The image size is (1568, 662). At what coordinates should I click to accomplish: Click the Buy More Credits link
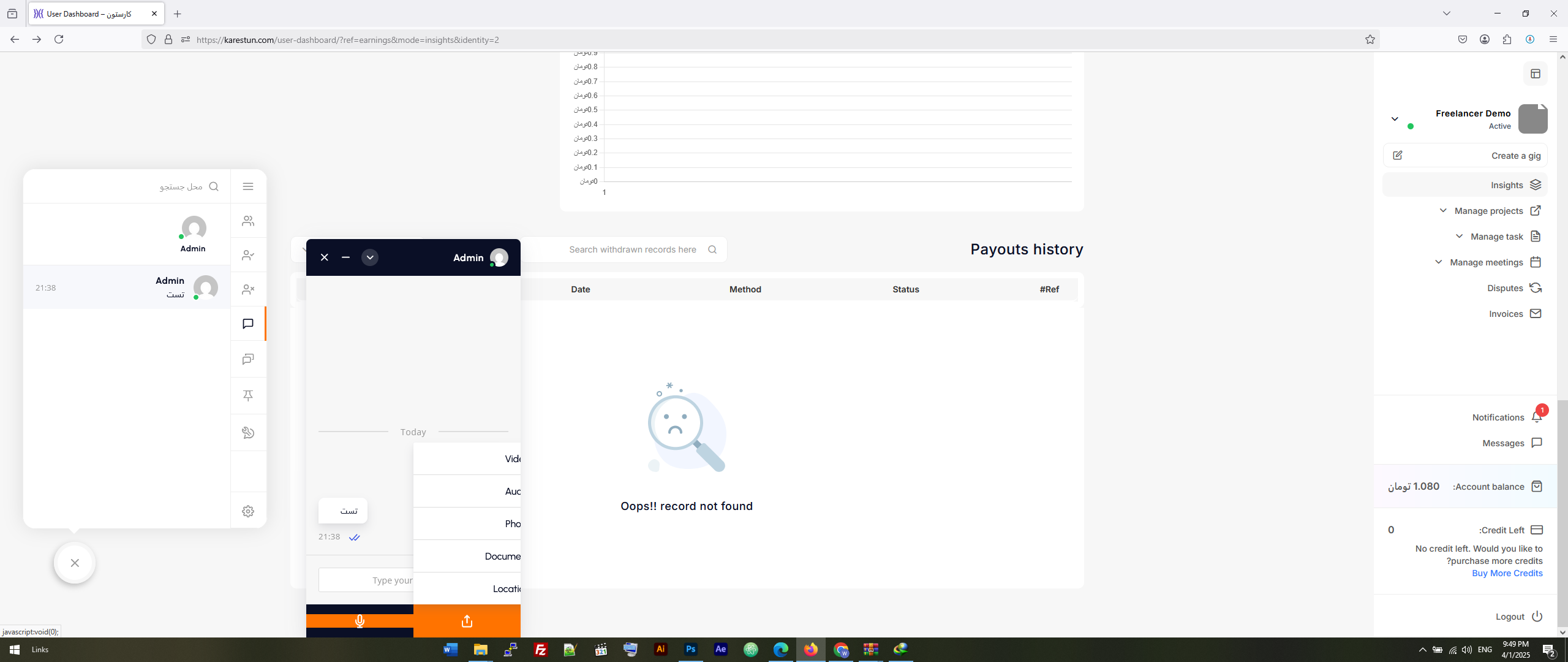[1507, 573]
